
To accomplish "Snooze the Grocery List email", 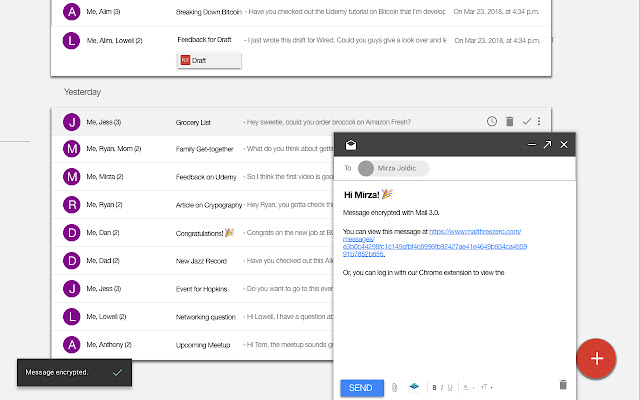I will point(491,122).
